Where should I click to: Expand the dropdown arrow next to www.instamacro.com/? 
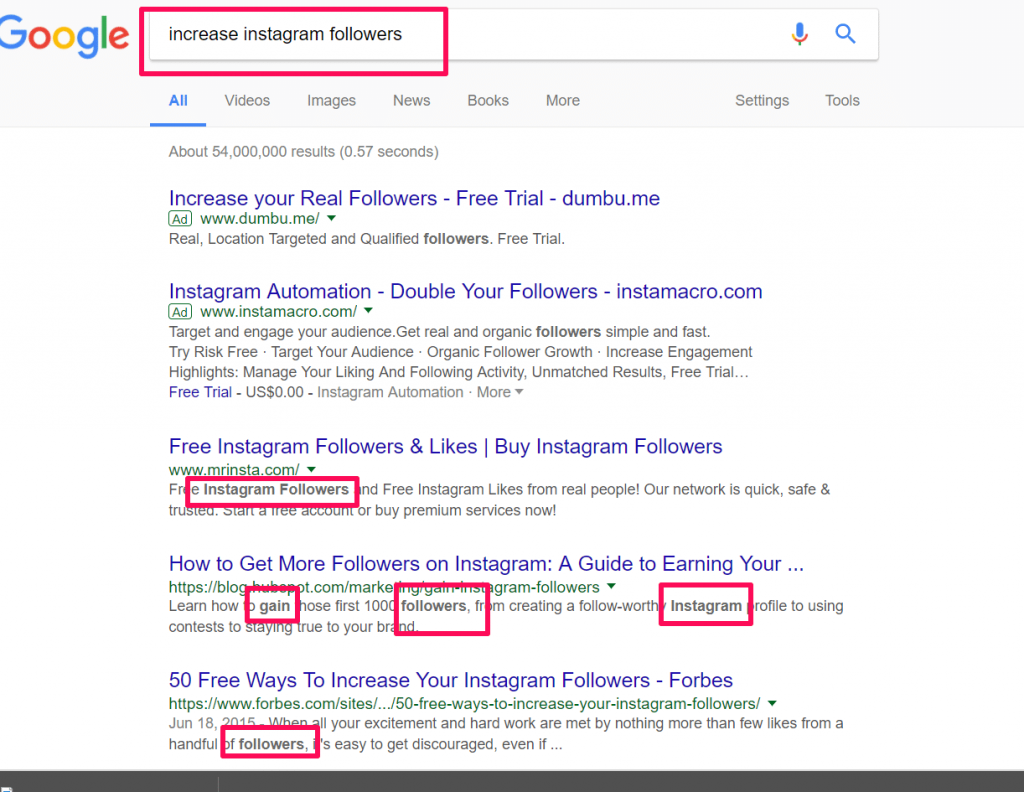pyautogui.click(x=368, y=311)
